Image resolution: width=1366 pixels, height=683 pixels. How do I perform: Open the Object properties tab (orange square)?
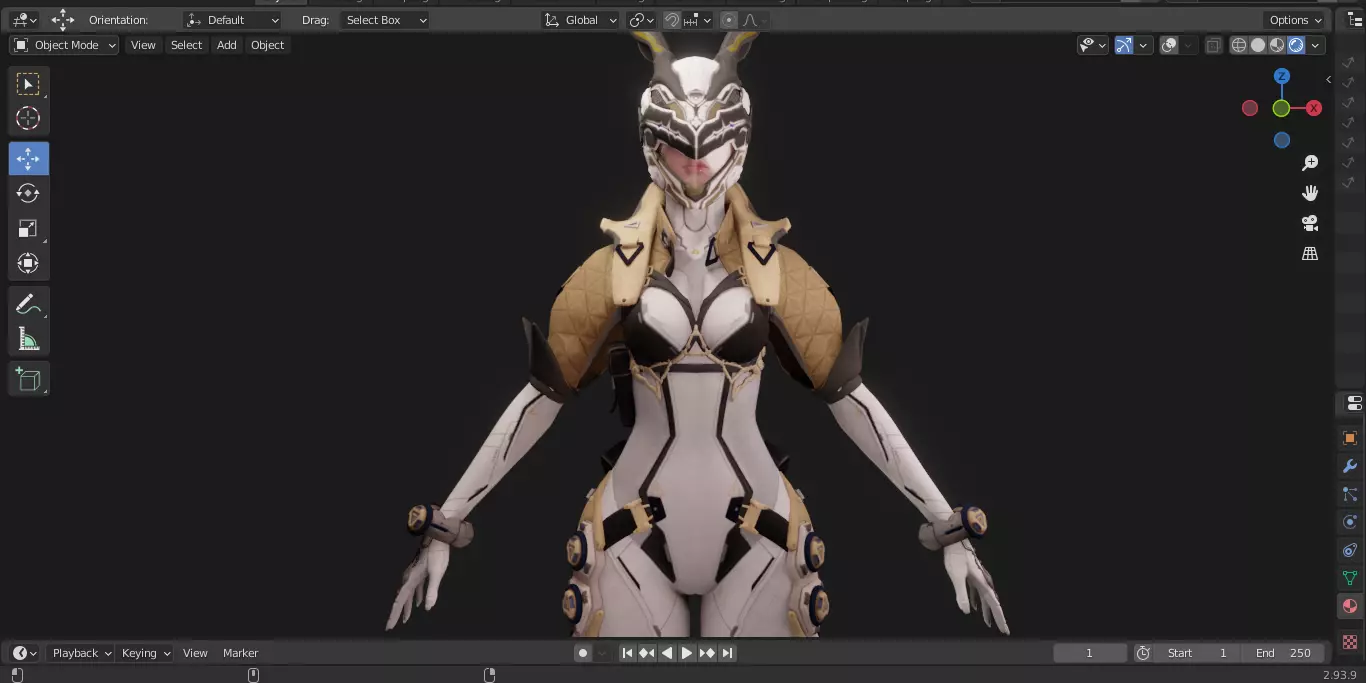1350,438
